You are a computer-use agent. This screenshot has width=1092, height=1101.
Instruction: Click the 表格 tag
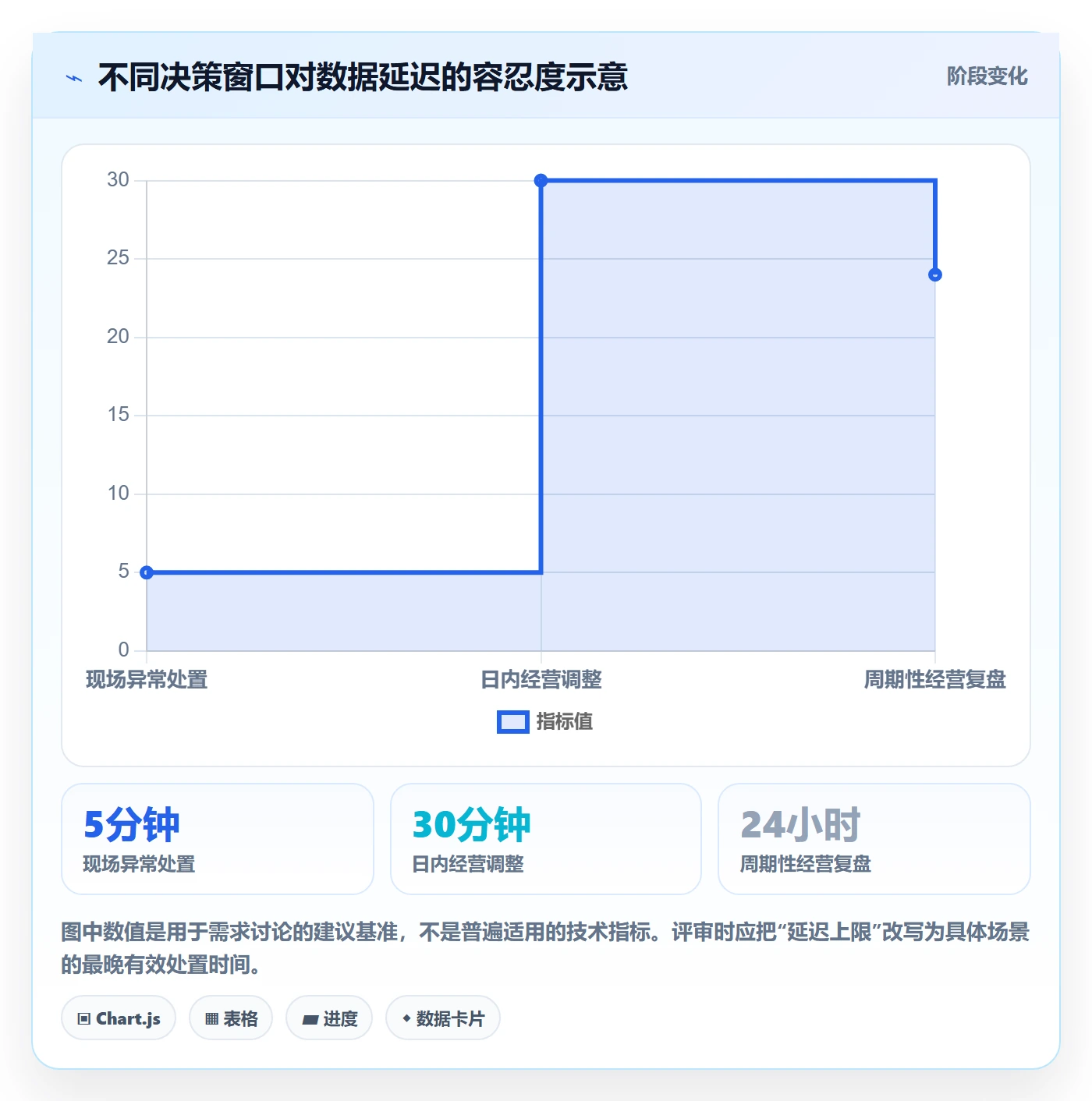point(231,1018)
